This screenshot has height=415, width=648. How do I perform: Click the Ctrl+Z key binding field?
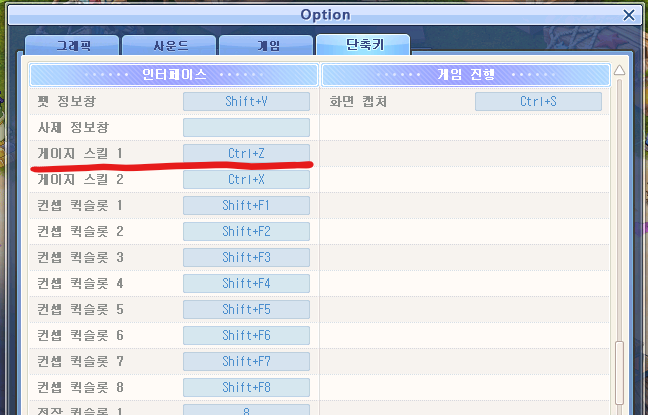point(246,153)
